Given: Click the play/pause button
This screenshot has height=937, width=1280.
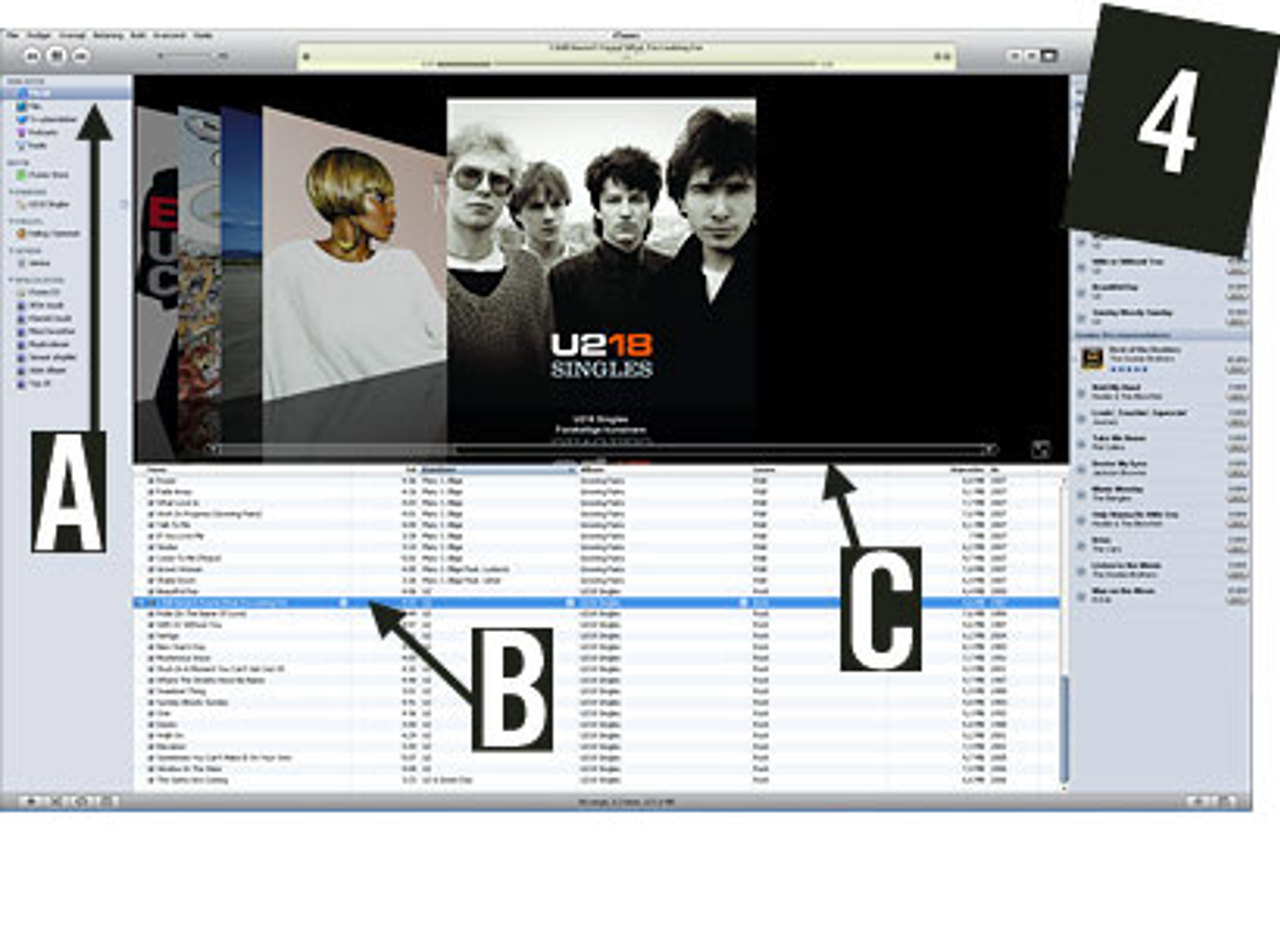Looking at the screenshot, I should [x=57, y=56].
